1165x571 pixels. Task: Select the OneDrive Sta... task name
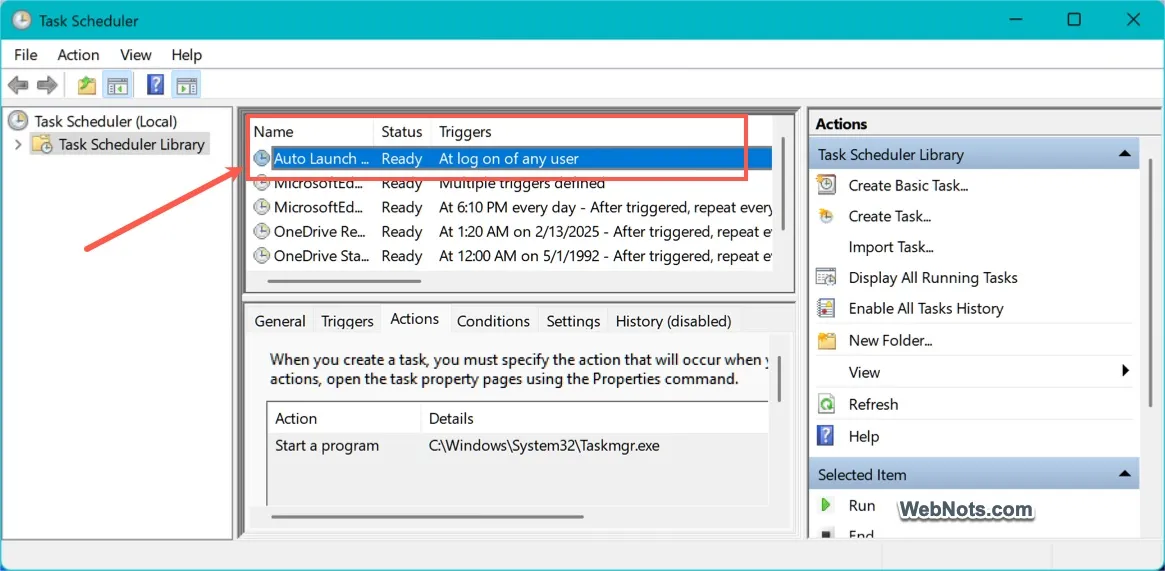click(321, 256)
